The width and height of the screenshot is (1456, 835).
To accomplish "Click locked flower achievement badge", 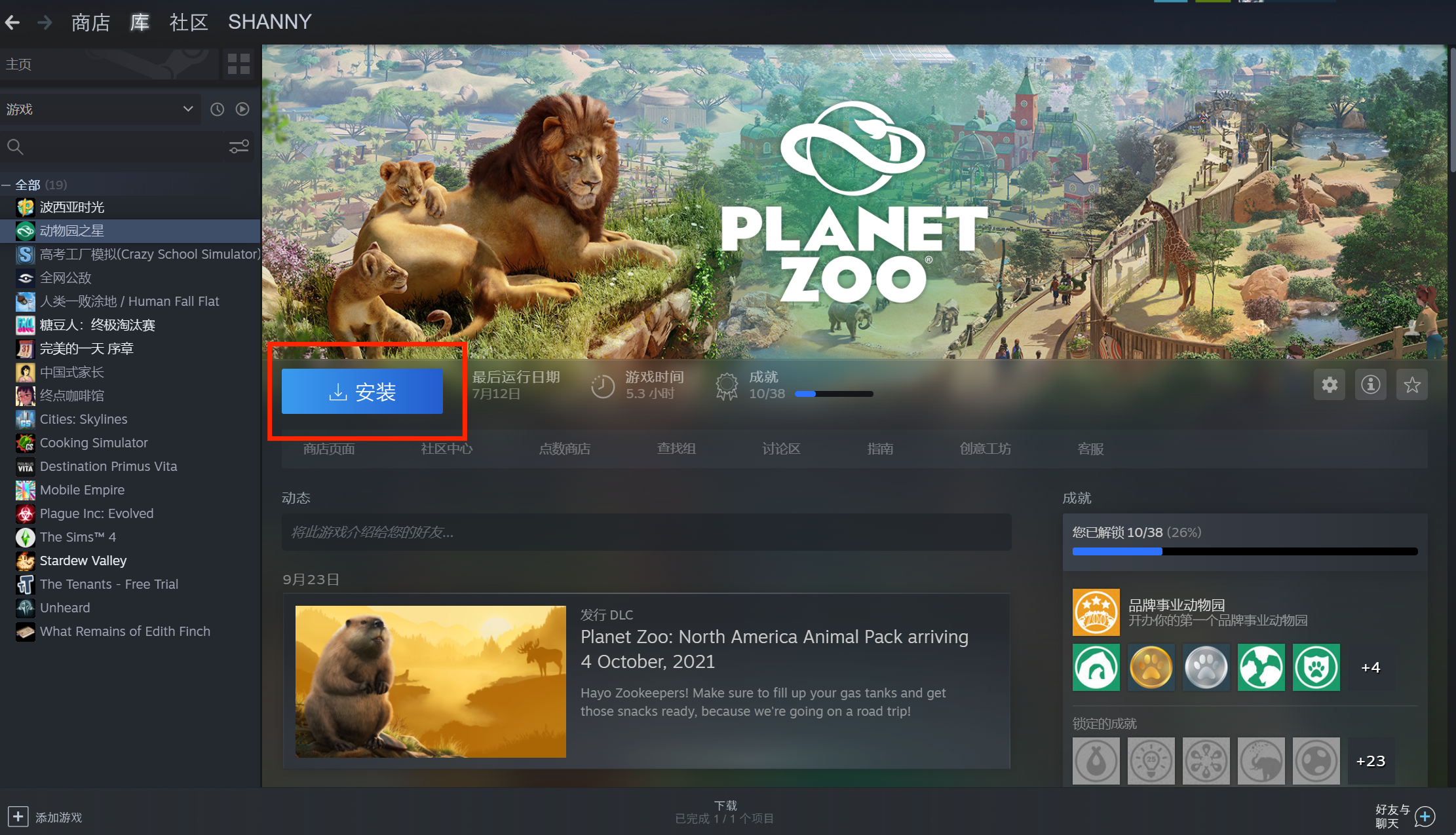I will (1206, 761).
